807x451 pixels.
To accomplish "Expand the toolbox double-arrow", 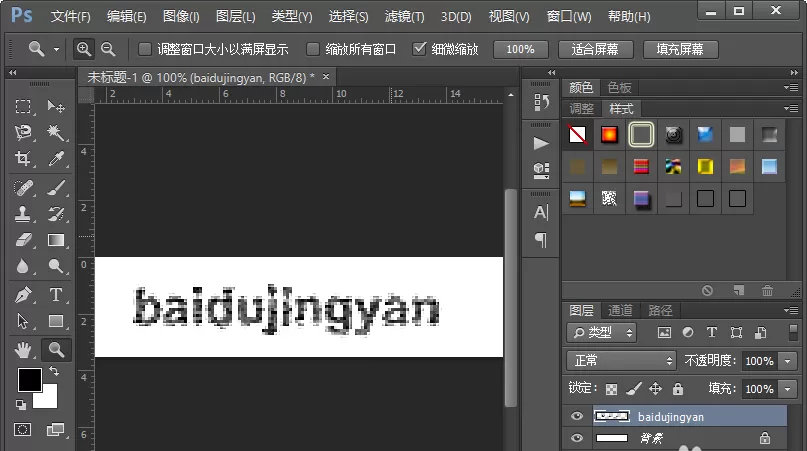I will (12, 73).
